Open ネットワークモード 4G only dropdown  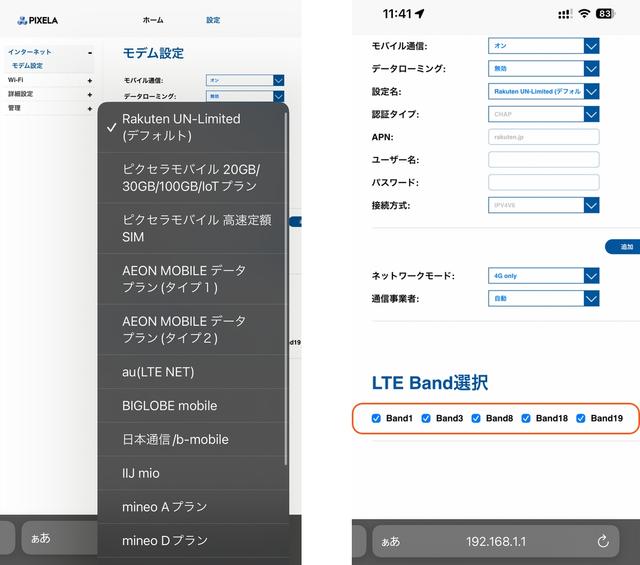coord(543,276)
